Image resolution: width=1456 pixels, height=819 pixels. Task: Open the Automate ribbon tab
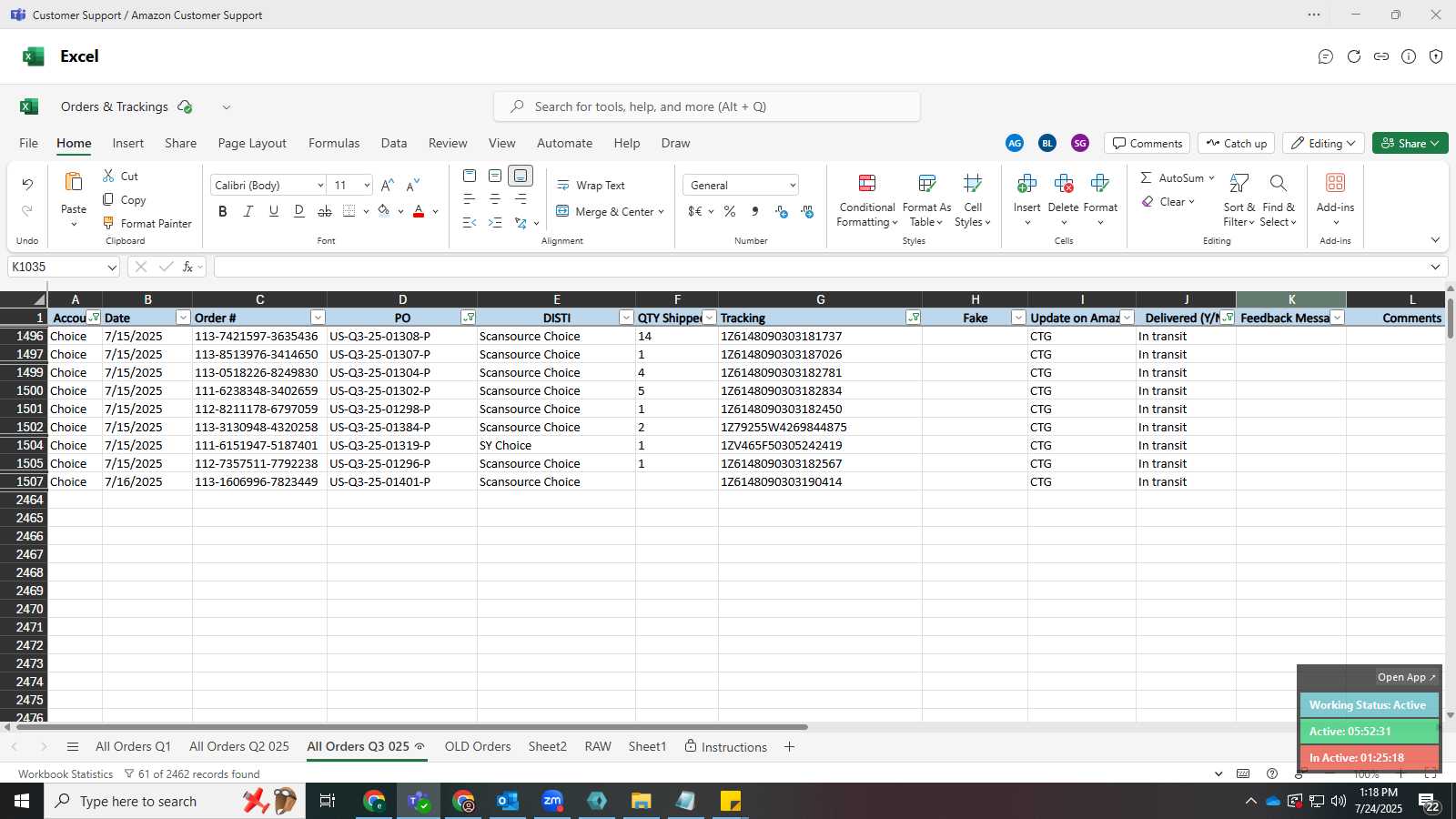pyautogui.click(x=564, y=143)
